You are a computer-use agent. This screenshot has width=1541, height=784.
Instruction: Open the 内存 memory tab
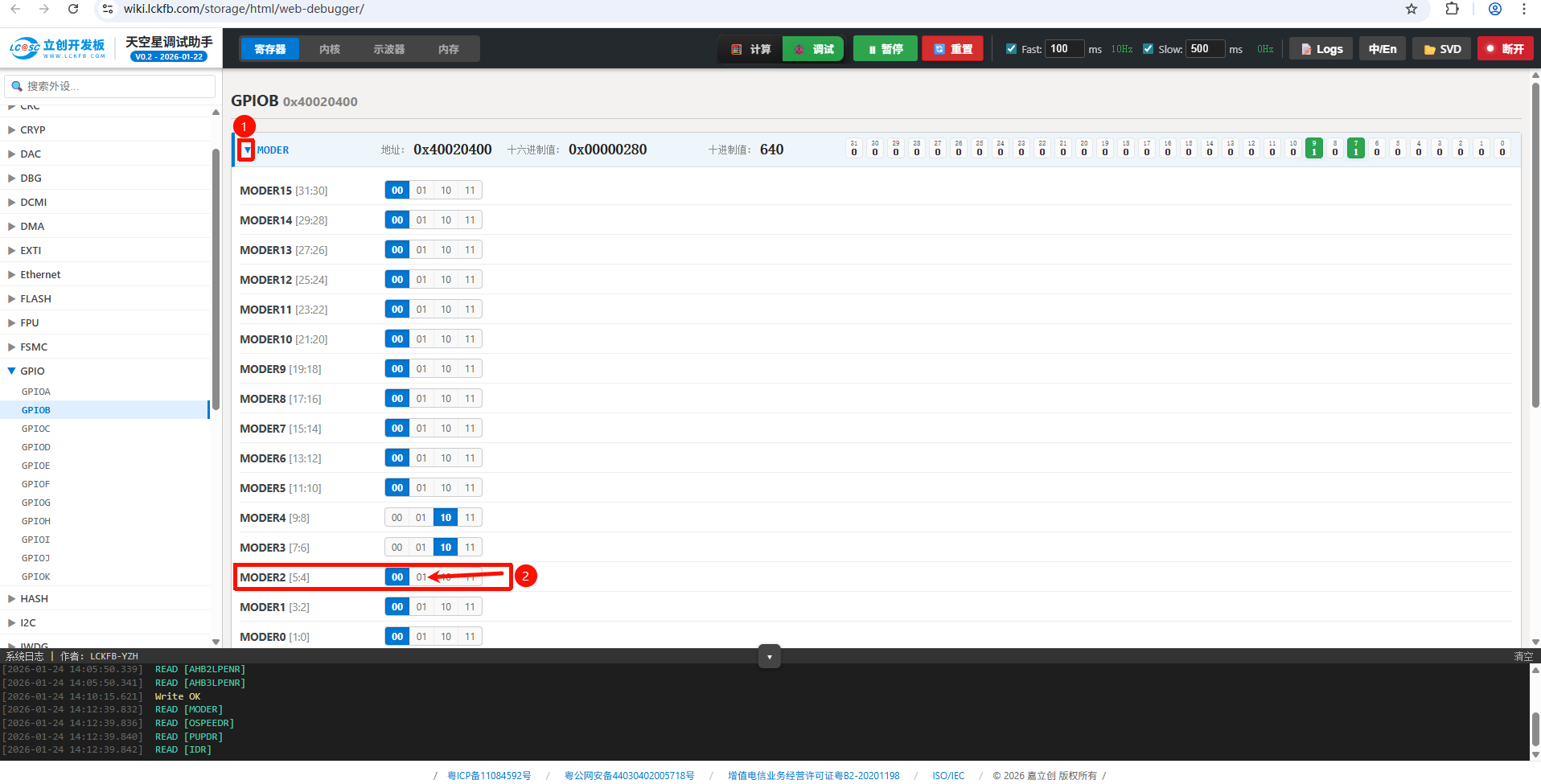(448, 49)
